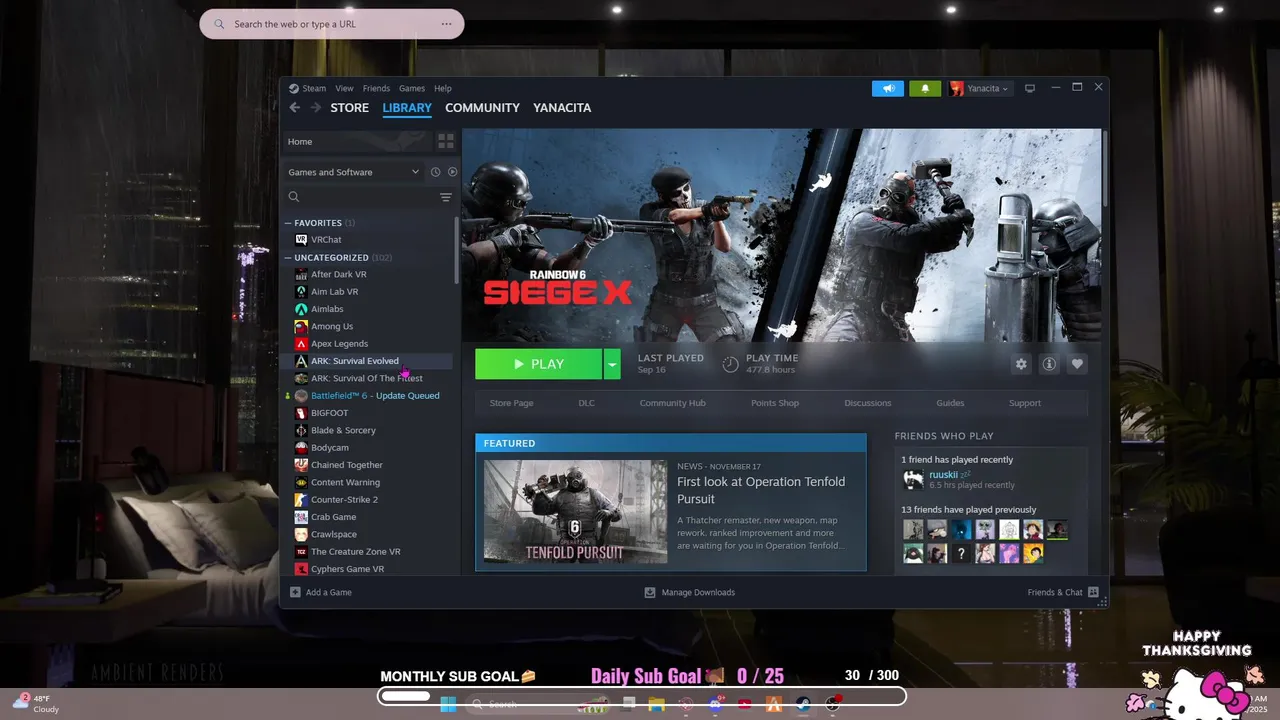Image resolution: width=1280 pixels, height=720 pixels.
Task: Select Bodycam game icon
Action: coord(301,448)
